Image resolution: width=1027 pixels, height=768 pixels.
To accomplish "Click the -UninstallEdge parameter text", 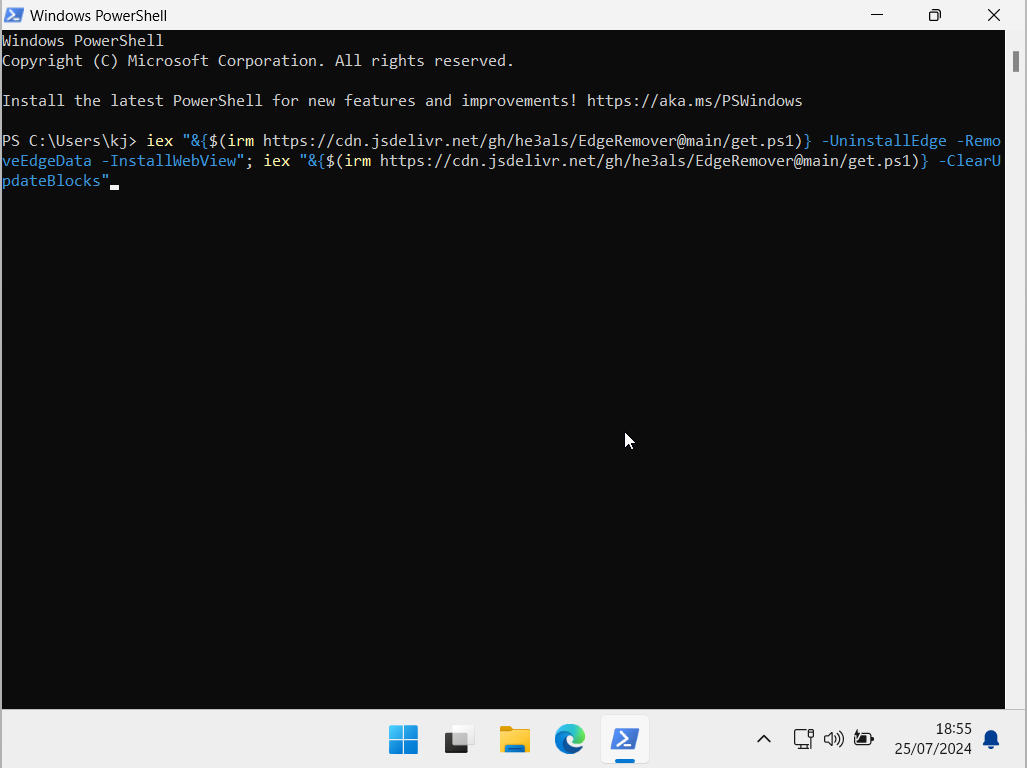I will (x=884, y=141).
